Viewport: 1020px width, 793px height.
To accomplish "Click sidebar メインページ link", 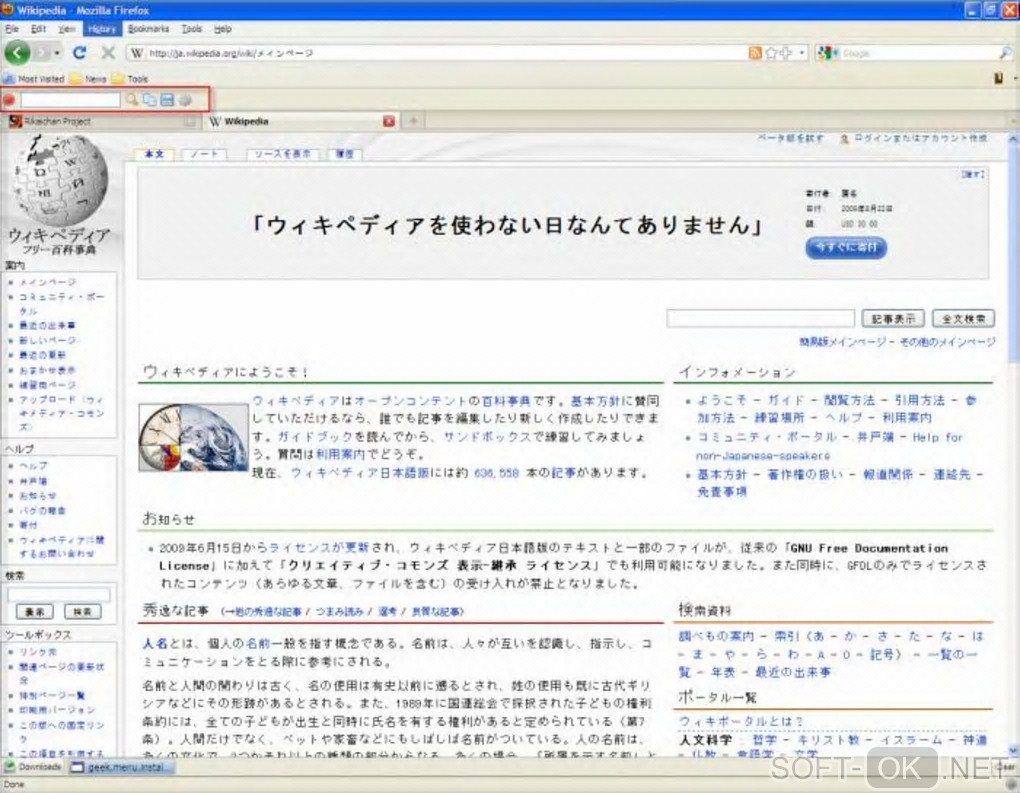I will click(x=47, y=282).
